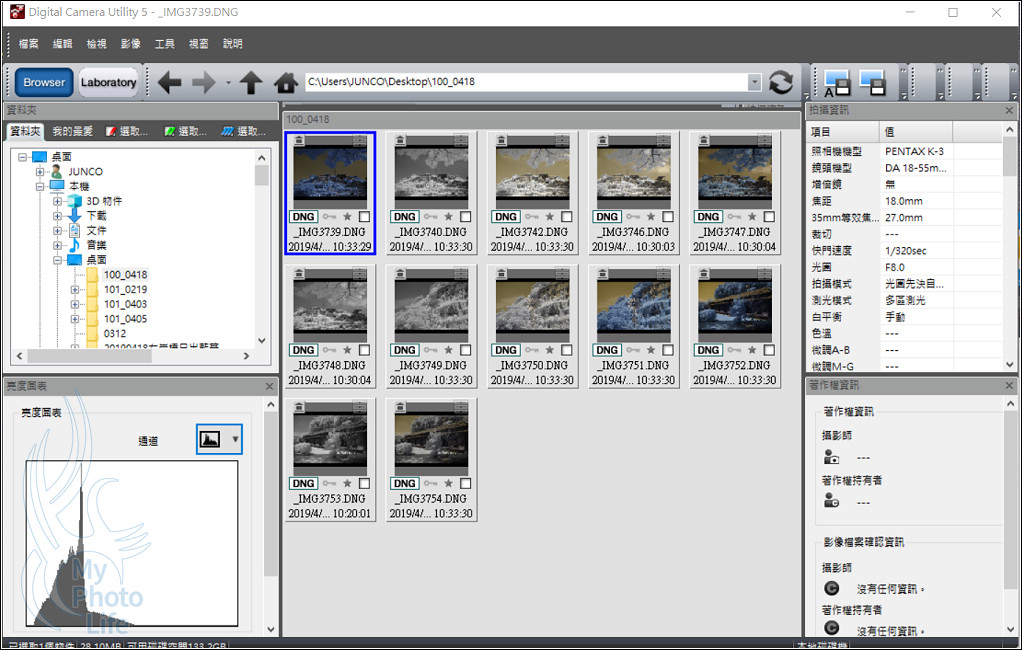Switch to Laboratory mode
This screenshot has height=650, width=1022.
pyautogui.click(x=108, y=82)
